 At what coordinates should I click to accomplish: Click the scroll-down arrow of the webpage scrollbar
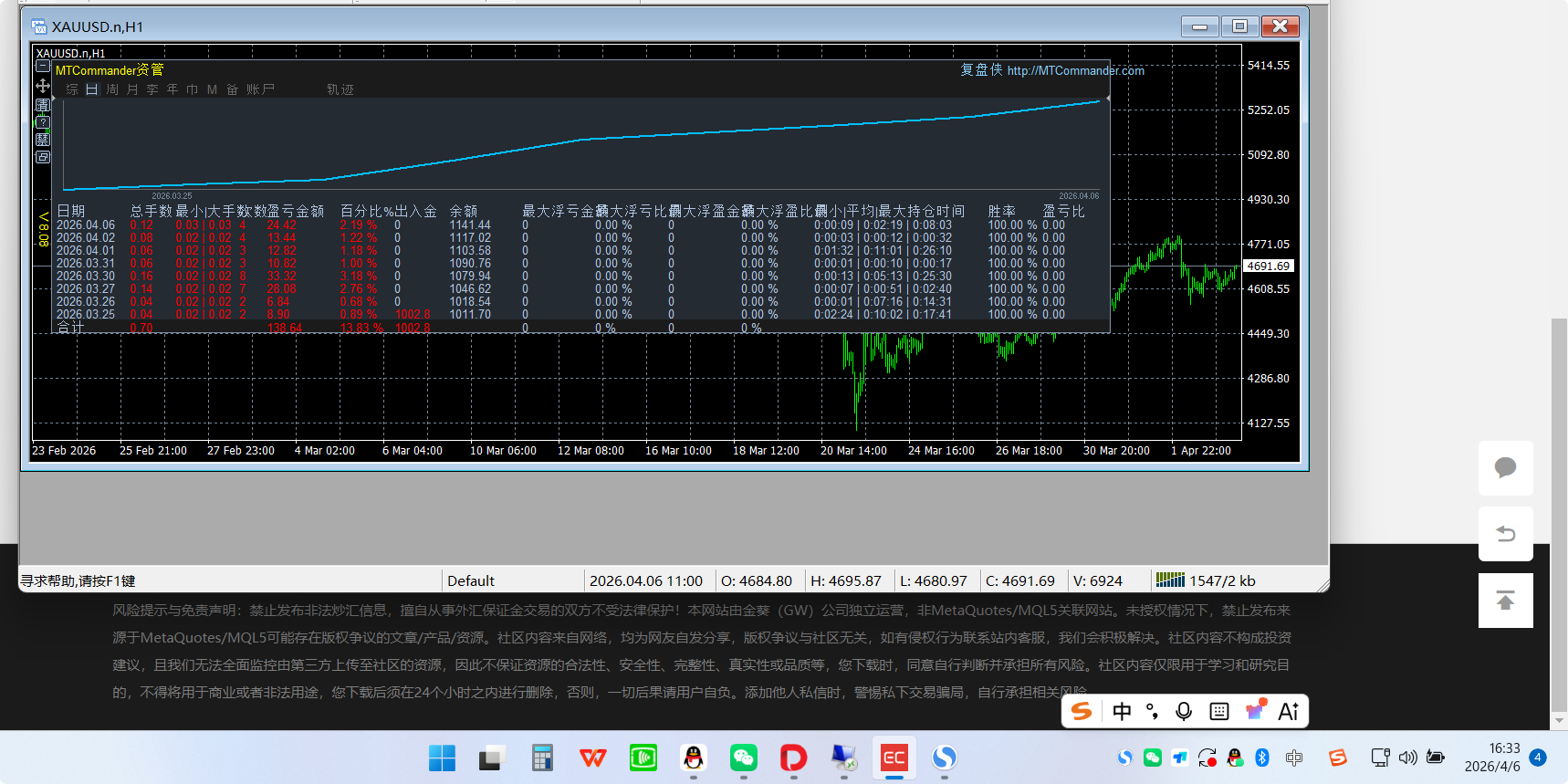(x=1560, y=720)
